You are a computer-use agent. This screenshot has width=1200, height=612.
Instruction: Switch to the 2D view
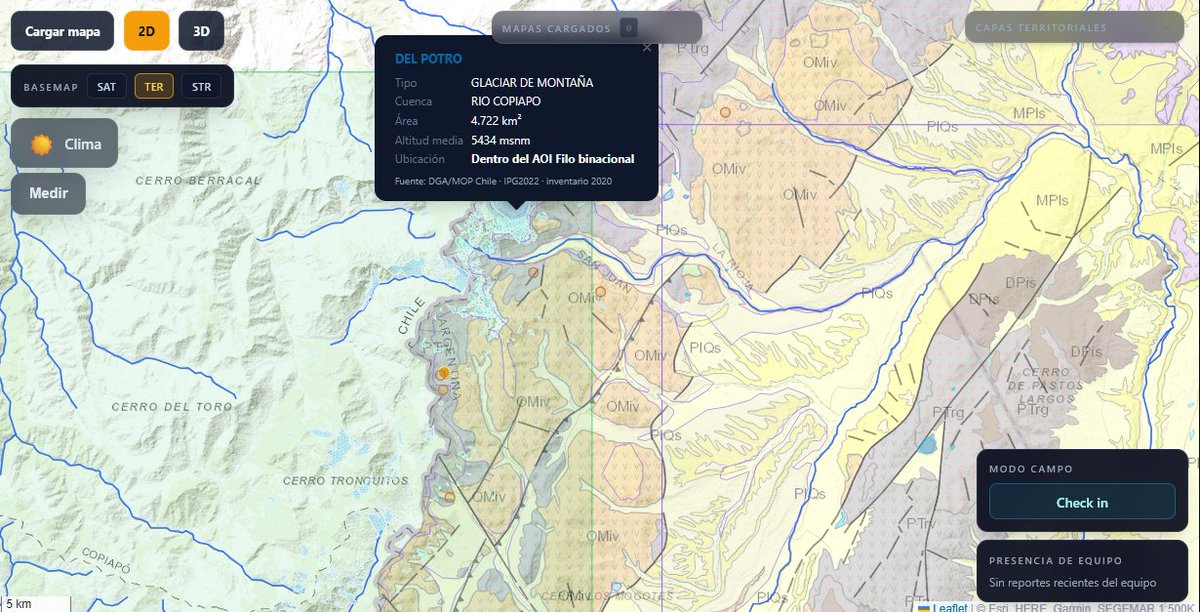tap(147, 31)
